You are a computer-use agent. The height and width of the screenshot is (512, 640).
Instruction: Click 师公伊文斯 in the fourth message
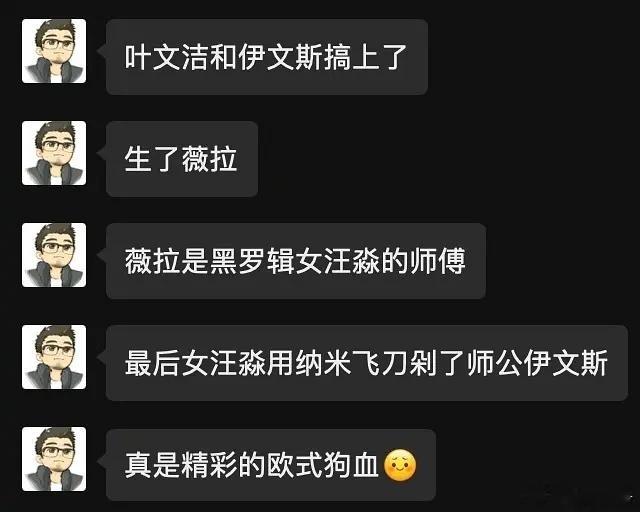[x=538, y=363]
